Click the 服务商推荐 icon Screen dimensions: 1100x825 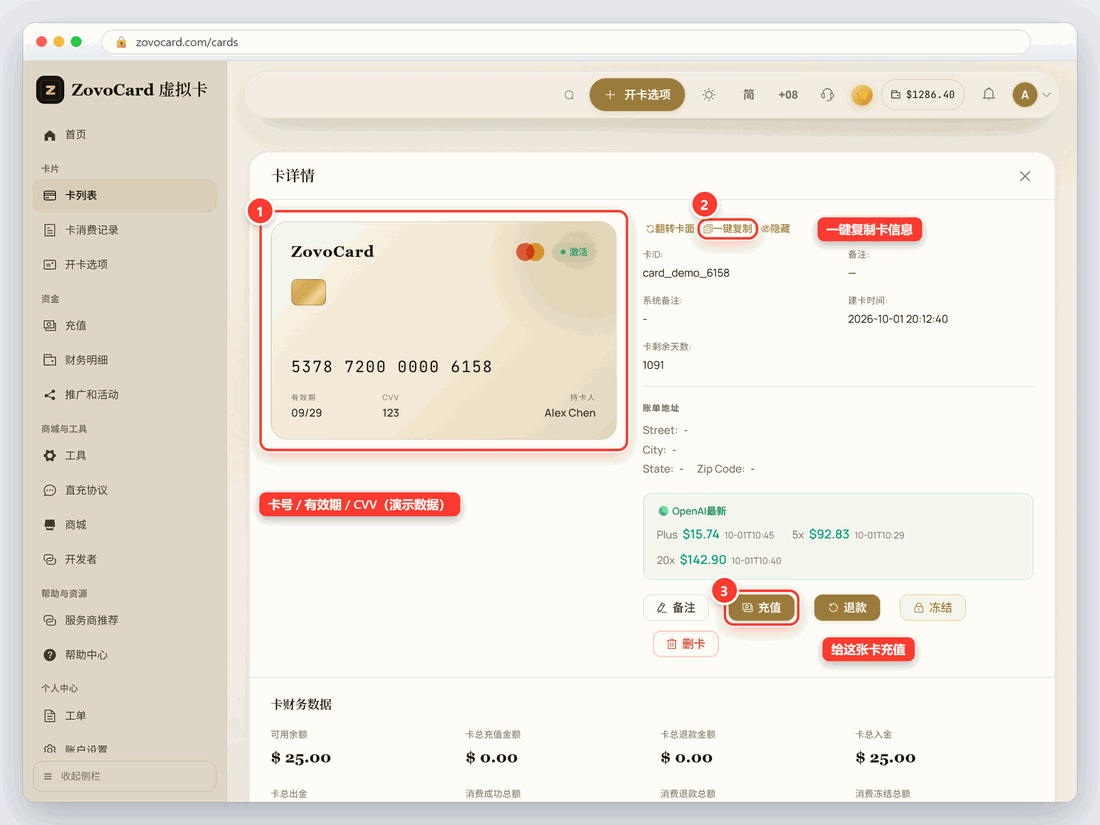point(50,620)
